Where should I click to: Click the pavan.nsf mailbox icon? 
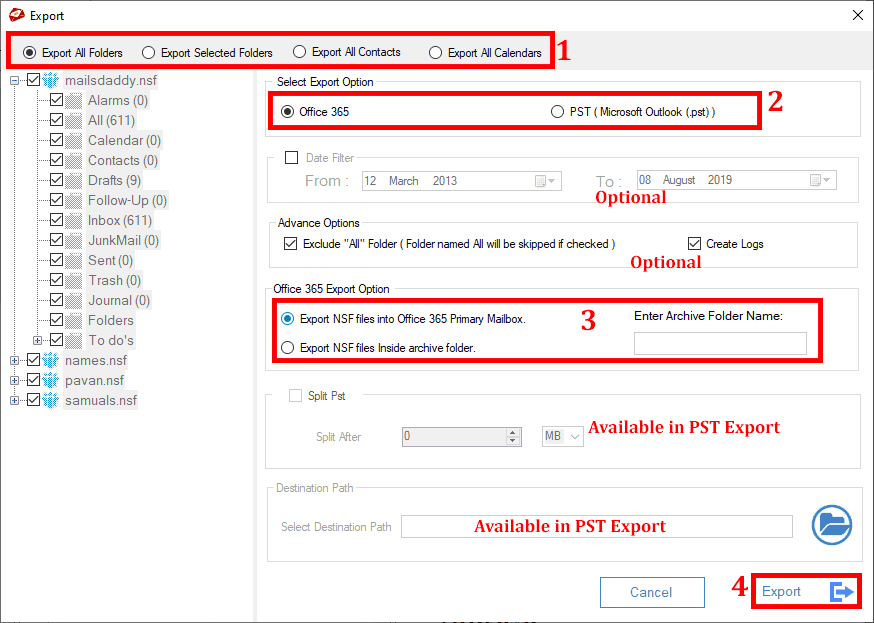(x=52, y=379)
